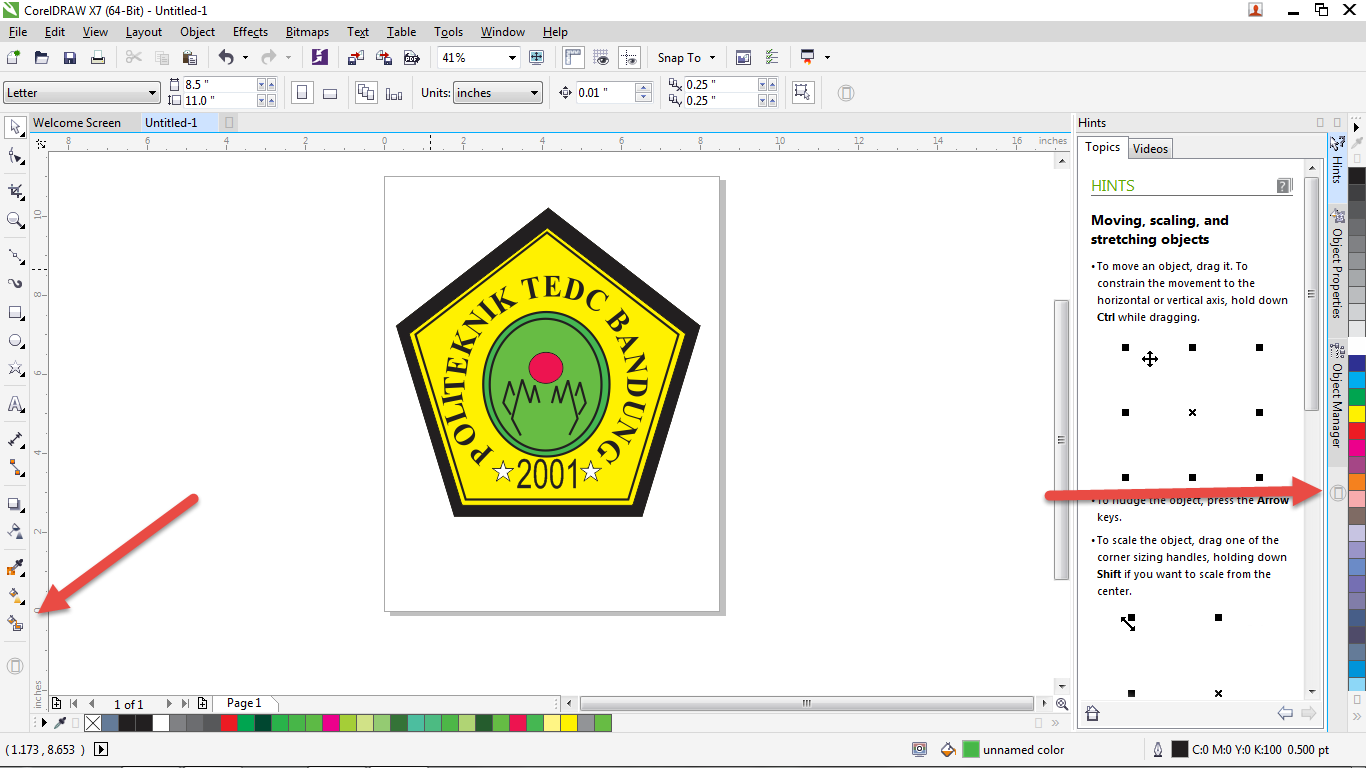1366x768 pixels.
Task: Add a page after the last page
Action: tap(203, 704)
